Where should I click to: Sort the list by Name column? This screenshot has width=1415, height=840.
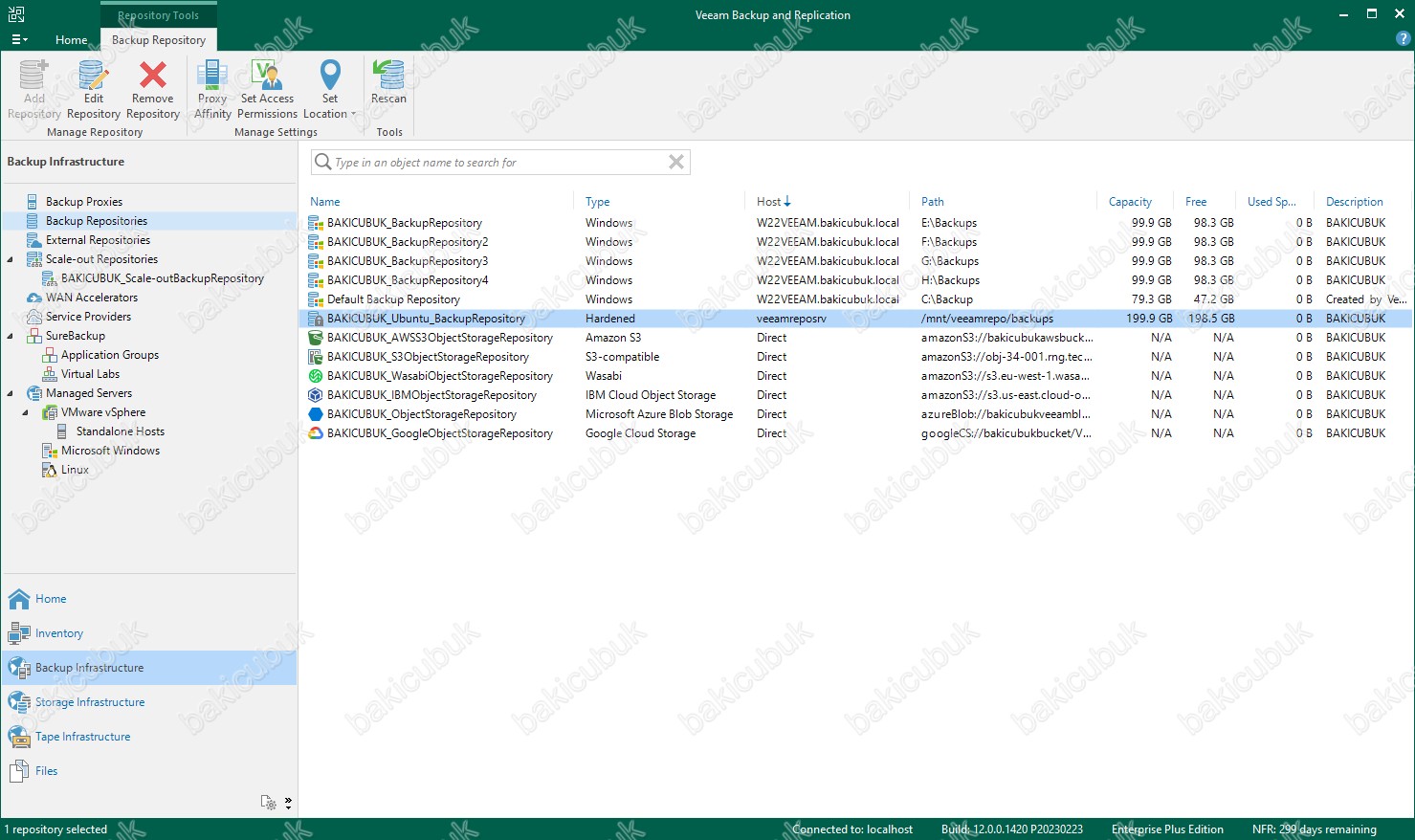tap(325, 202)
